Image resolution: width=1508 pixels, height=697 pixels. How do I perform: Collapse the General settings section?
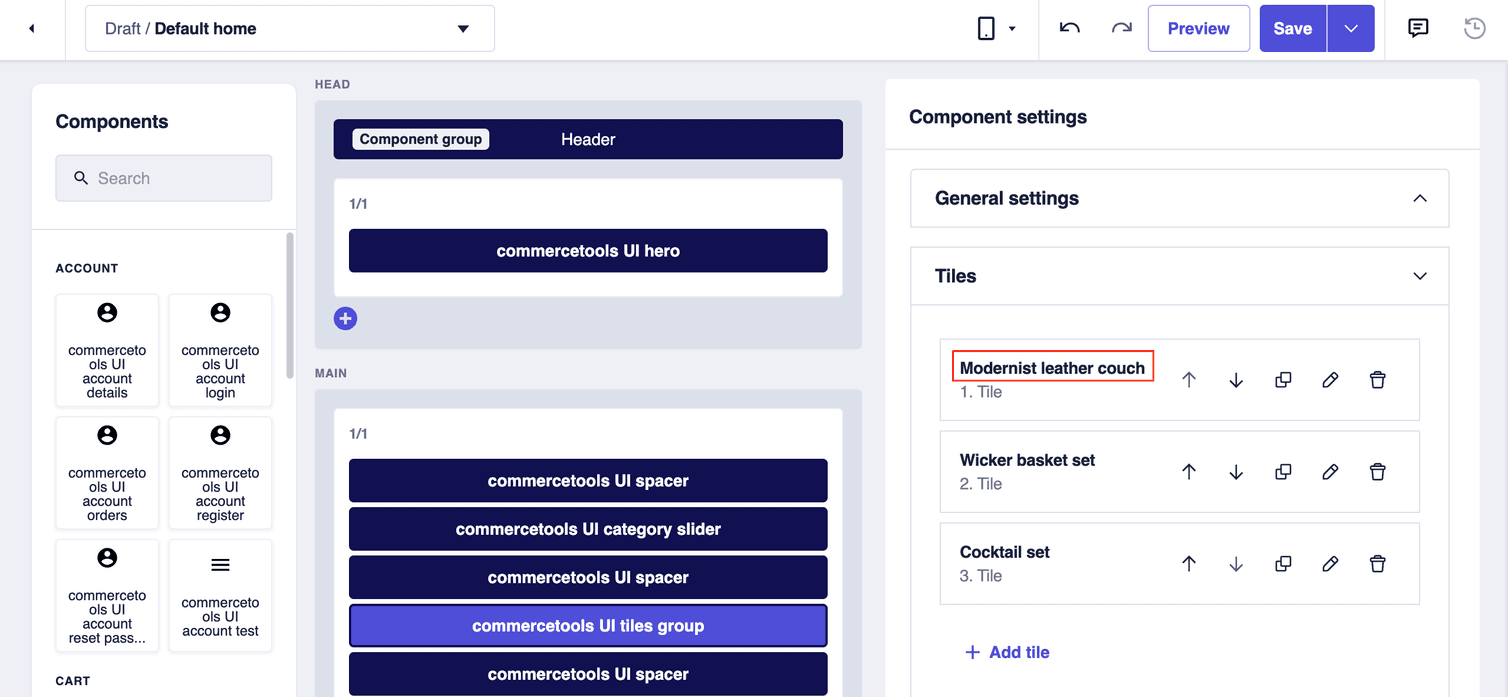[1420, 198]
